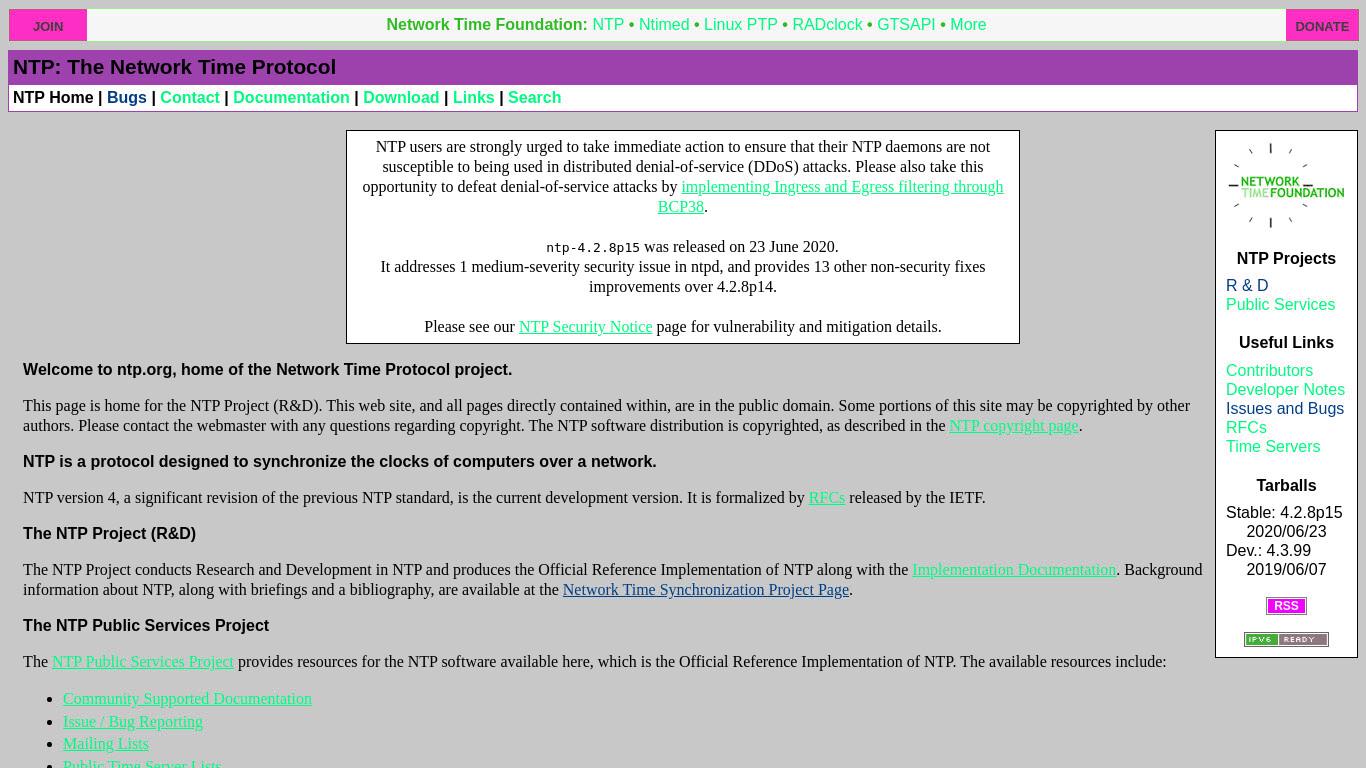Open Public Services in sidebar

[1280, 305]
